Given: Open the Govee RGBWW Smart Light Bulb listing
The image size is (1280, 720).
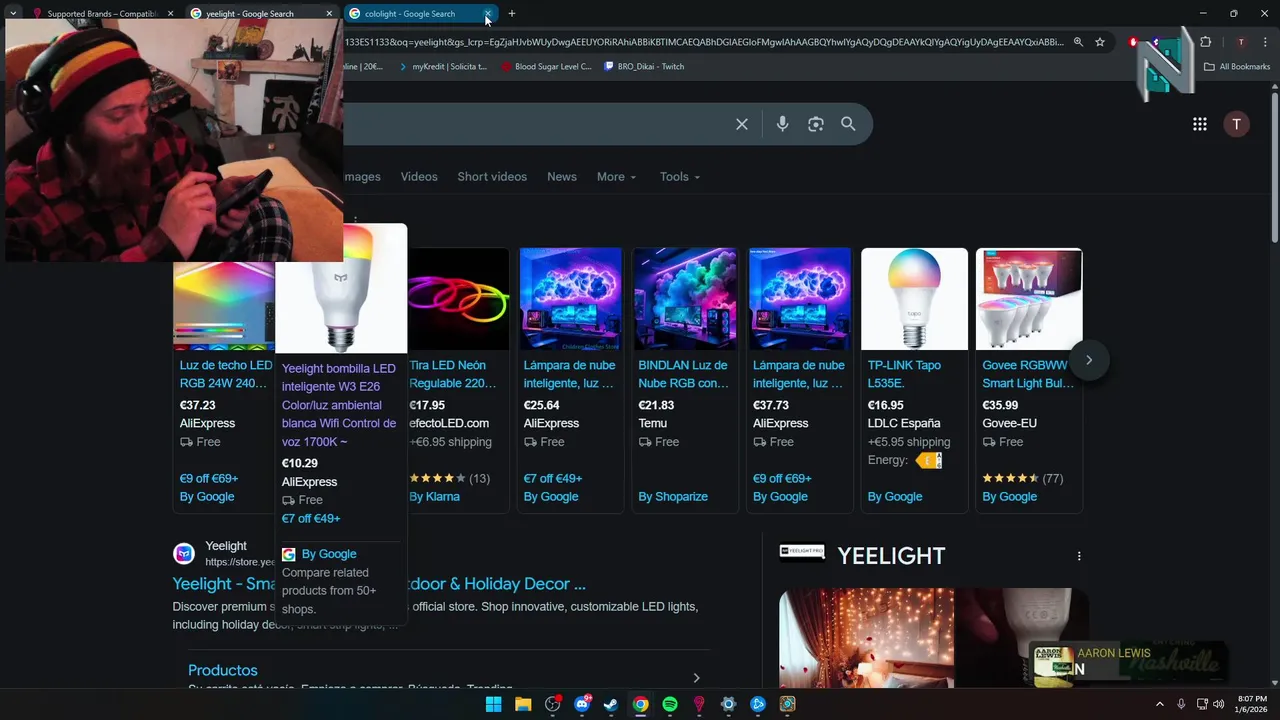Looking at the screenshot, I should point(1028,374).
